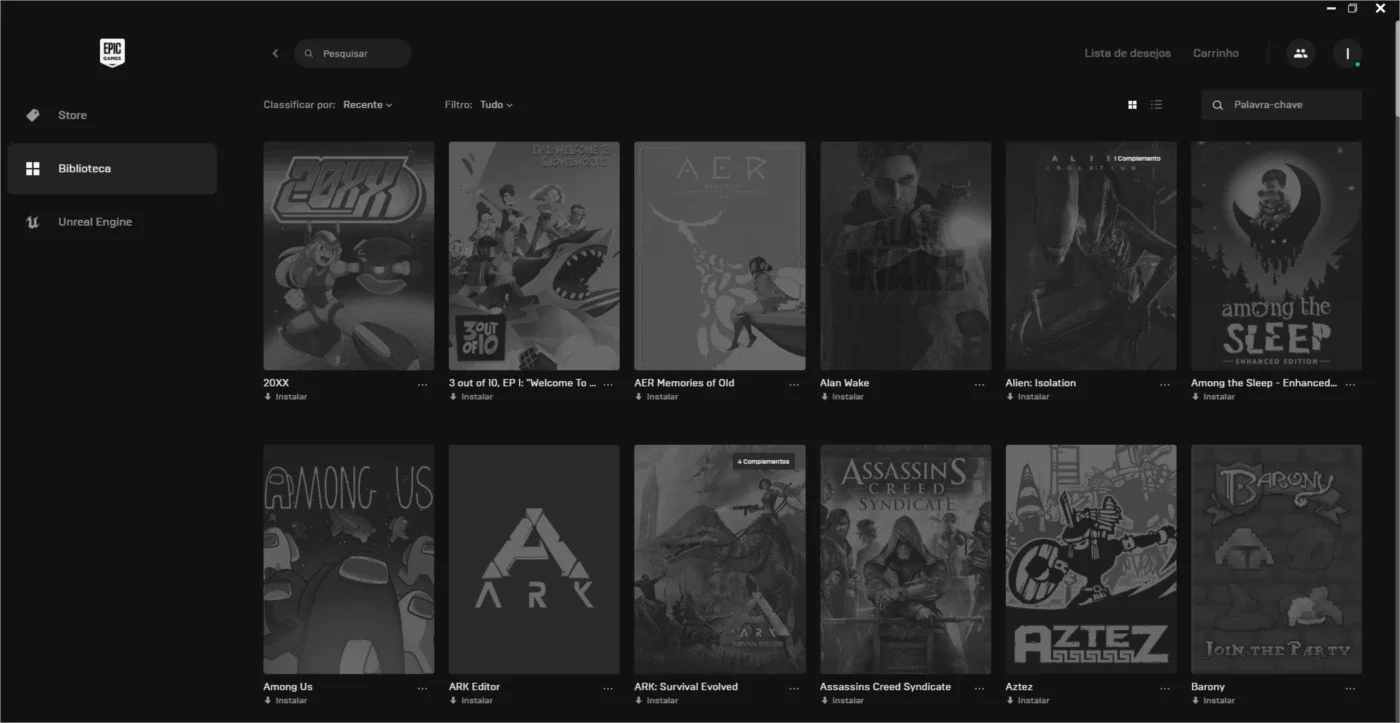This screenshot has height=723, width=1400.
Task: Install Alien: Isolation
Action: [1028, 397]
